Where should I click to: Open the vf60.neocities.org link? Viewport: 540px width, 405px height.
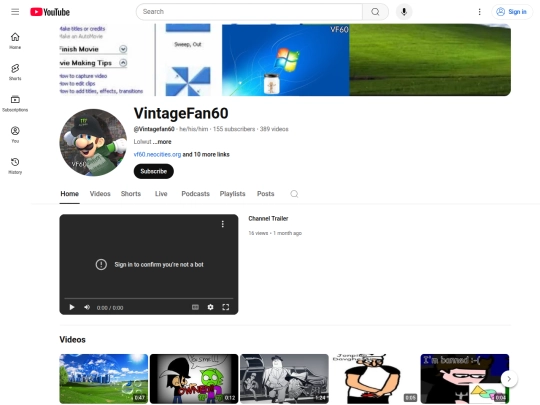[157, 155]
